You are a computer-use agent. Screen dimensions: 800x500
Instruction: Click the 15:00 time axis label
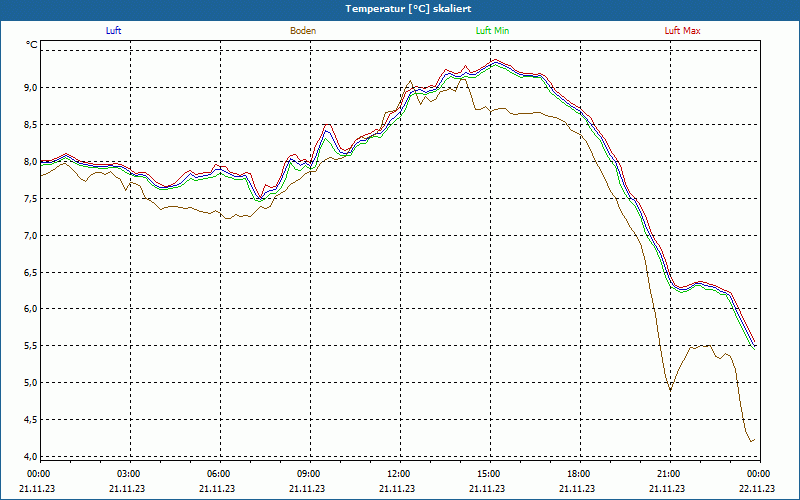pos(489,474)
